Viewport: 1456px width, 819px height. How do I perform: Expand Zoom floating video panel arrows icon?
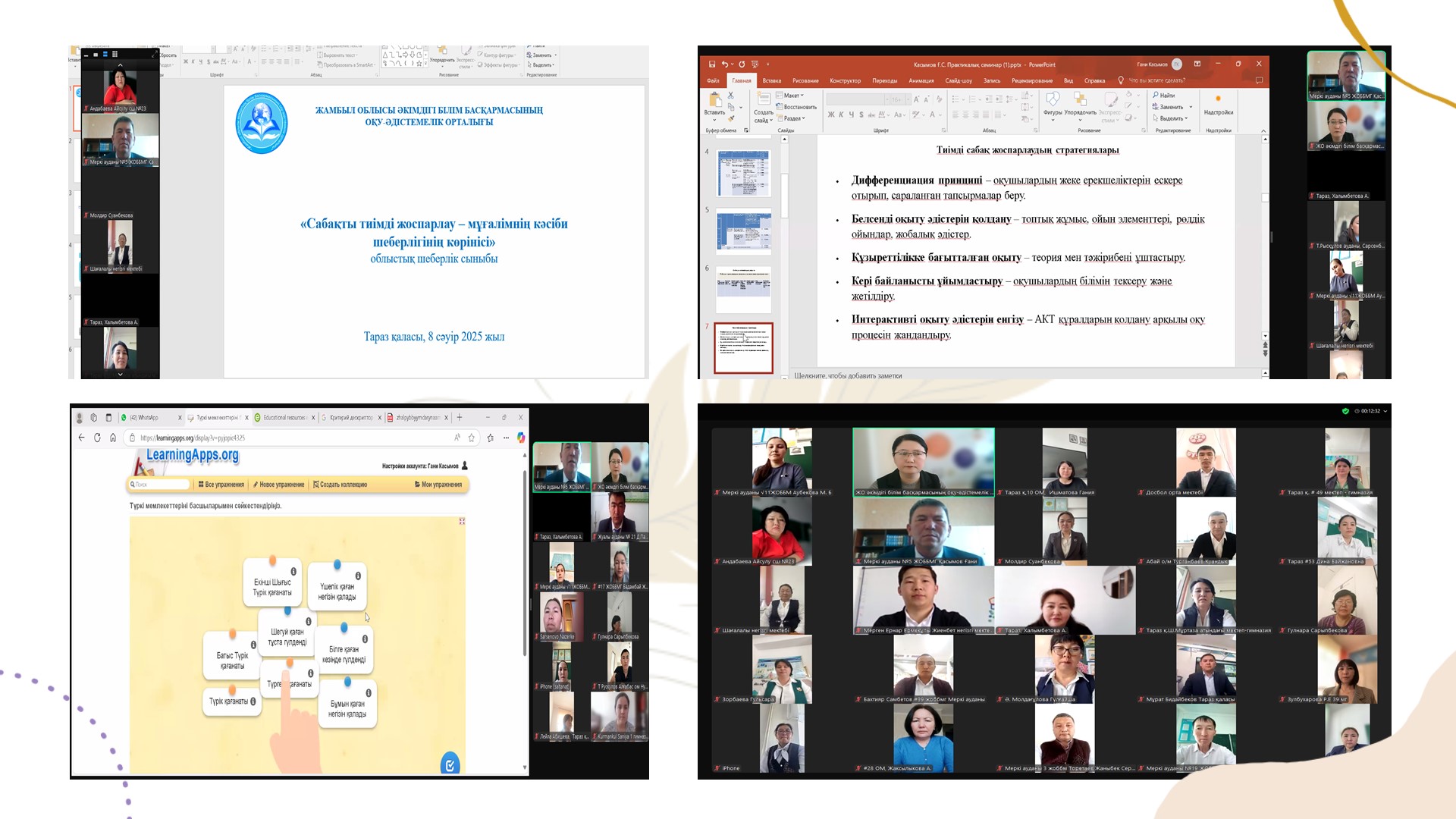coord(153,55)
